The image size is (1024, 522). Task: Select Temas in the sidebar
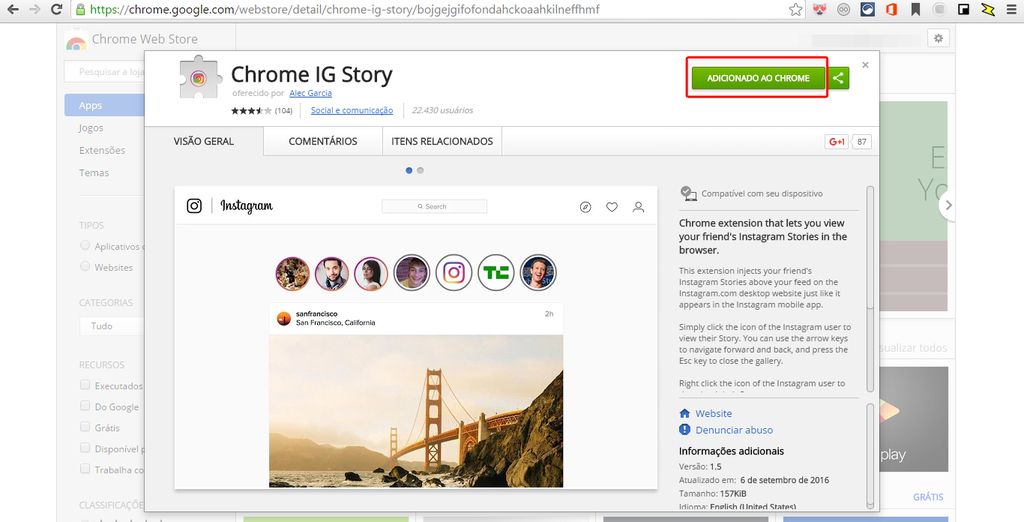pyautogui.click(x=94, y=172)
